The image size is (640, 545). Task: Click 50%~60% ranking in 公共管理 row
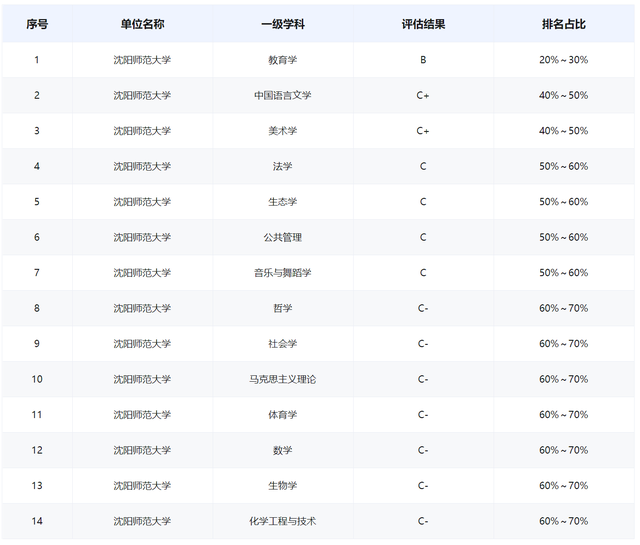[564, 237]
